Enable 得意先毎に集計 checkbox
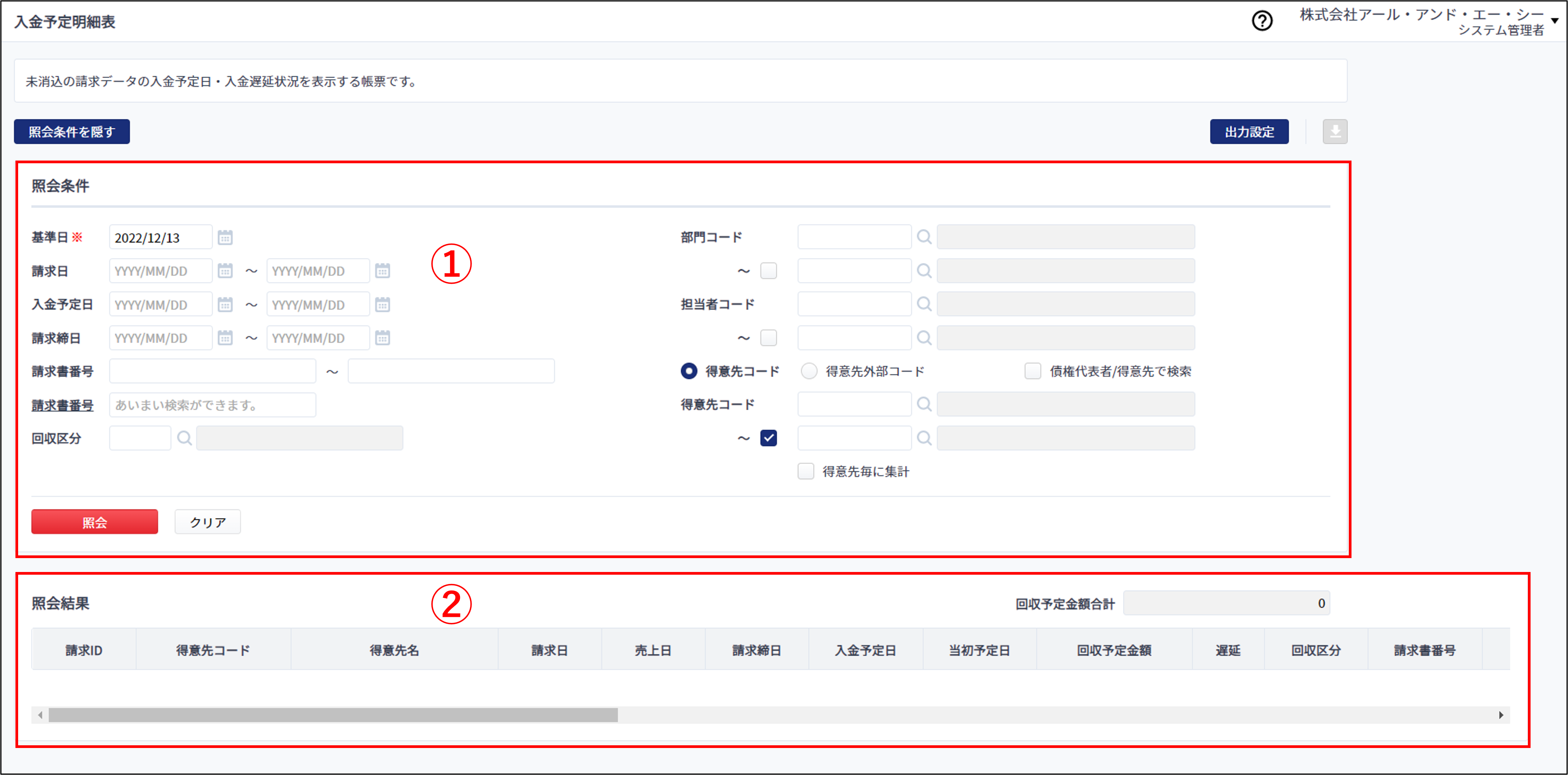 tap(806, 471)
